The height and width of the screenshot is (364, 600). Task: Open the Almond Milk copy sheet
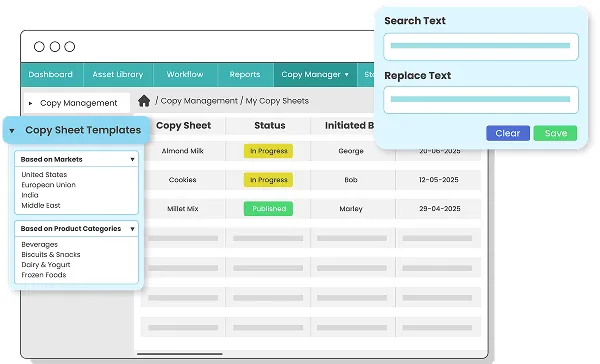[183, 151]
